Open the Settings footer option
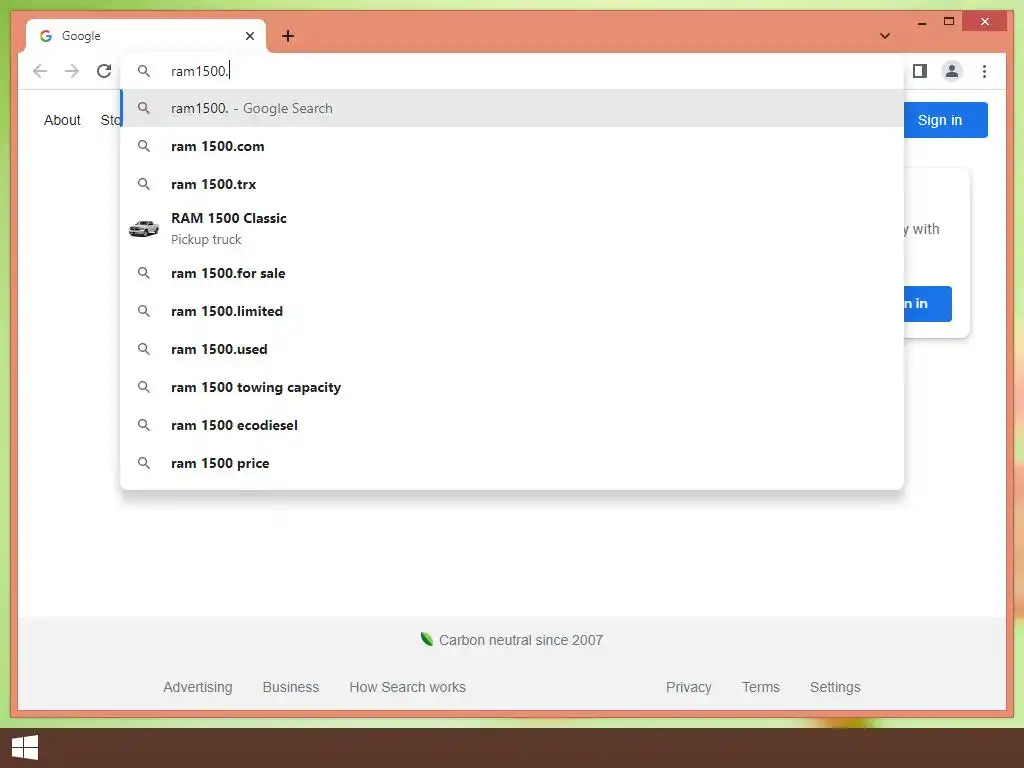 click(x=835, y=687)
